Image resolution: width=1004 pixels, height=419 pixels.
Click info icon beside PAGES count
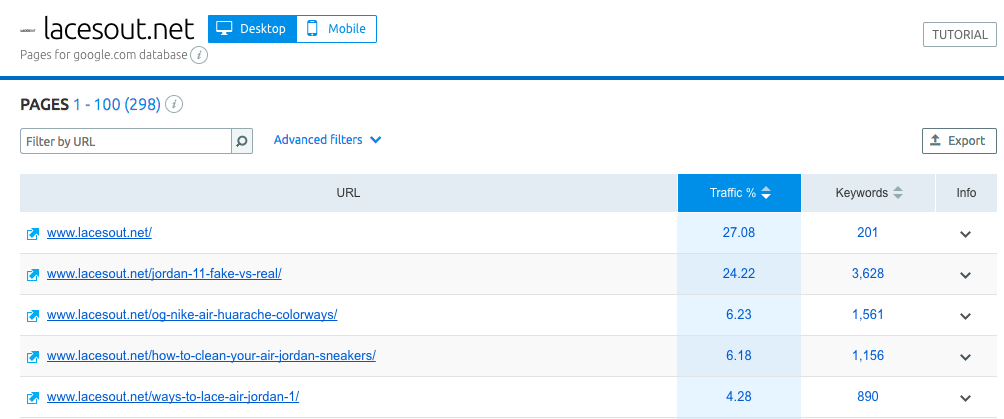[x=174, y=104]
